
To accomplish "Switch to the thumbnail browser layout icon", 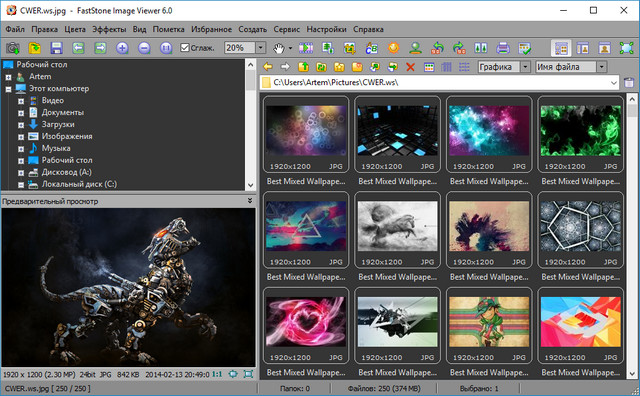I will click(x=561, y=48).
